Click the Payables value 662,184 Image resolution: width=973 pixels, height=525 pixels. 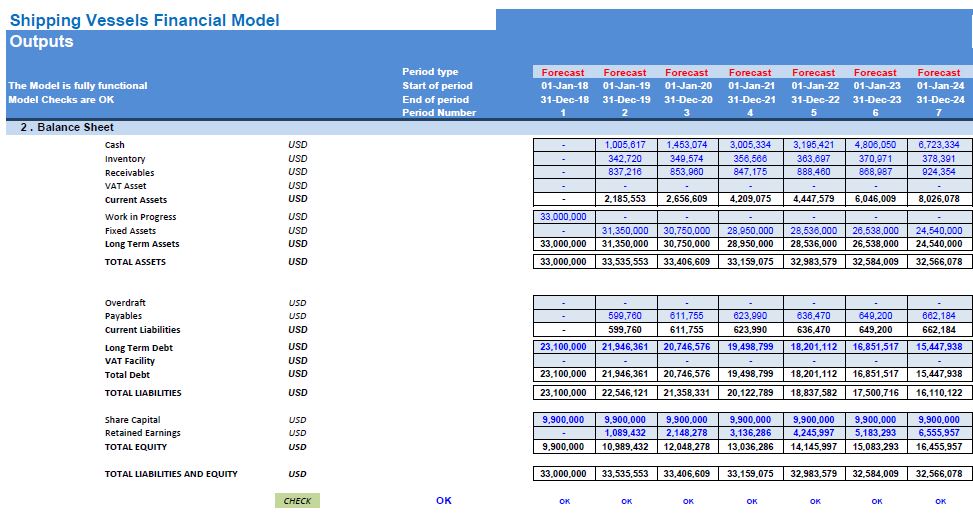click(x=939, y=316)
